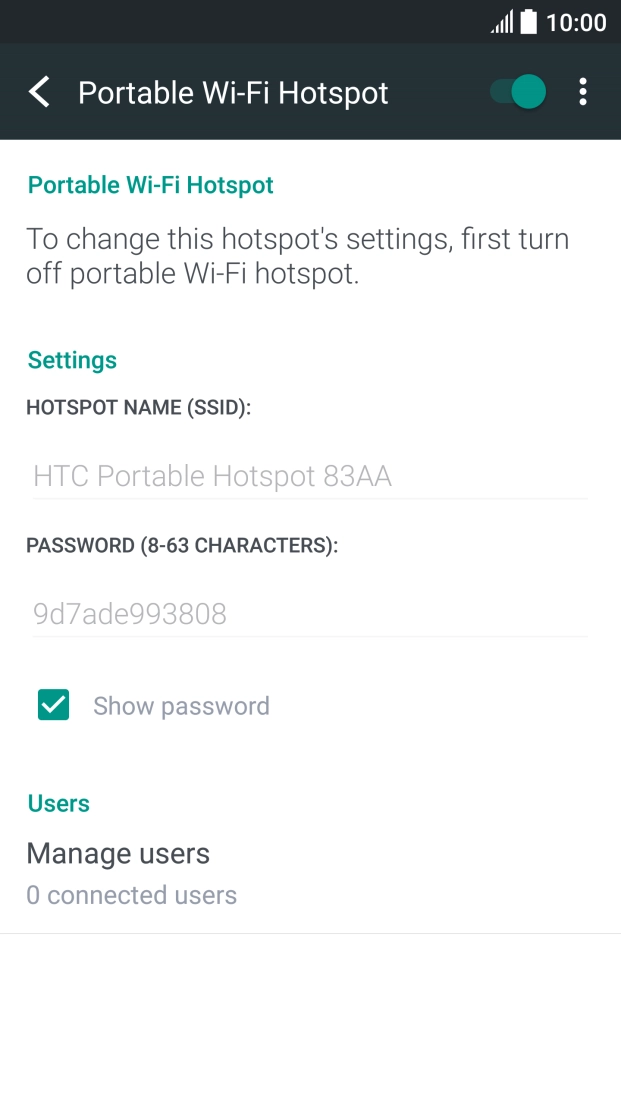Screen dimensions: 621x1104
Task: Tap the Users section header
Action: coord(58,803)
